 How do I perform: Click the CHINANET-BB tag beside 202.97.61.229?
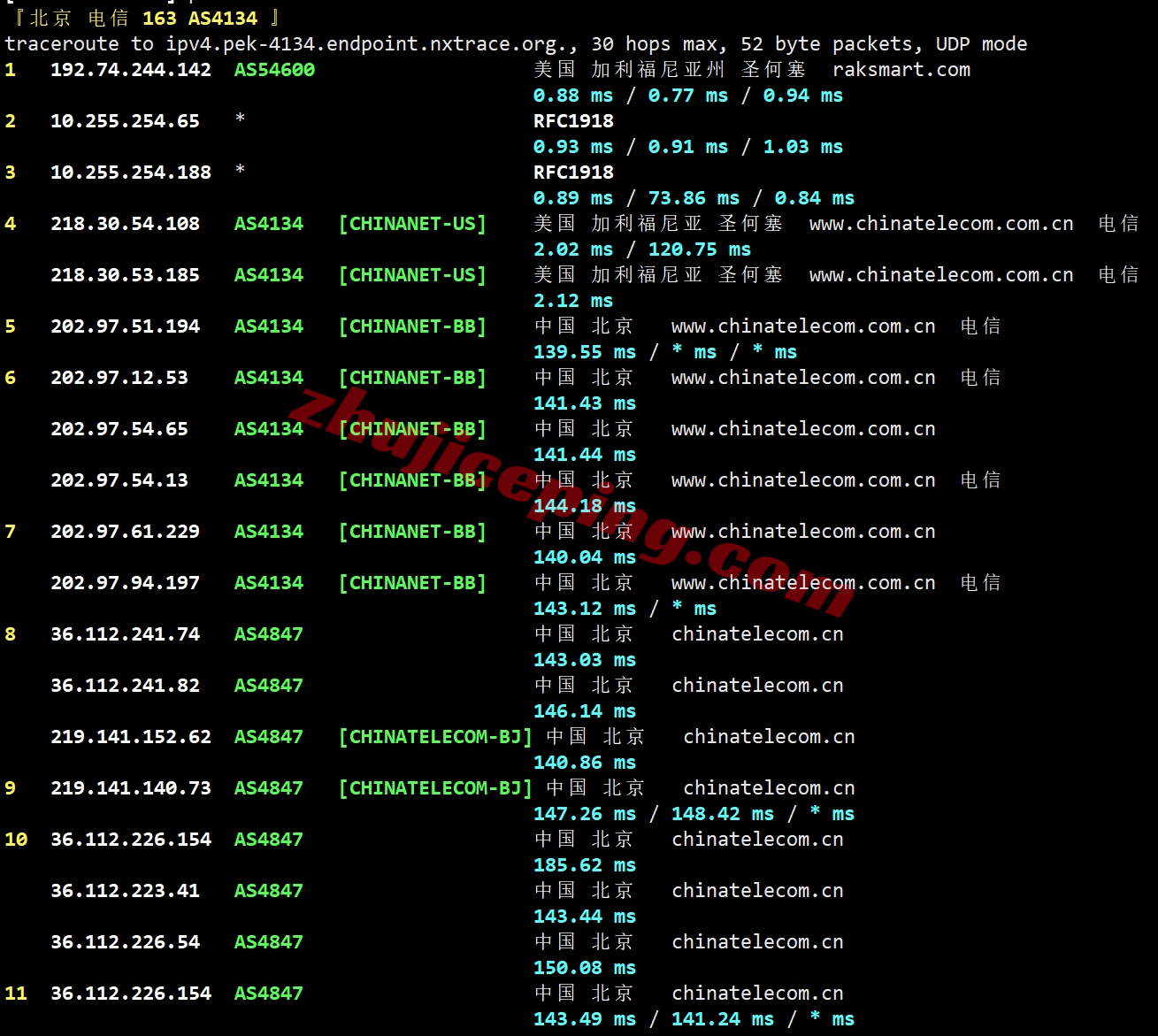pyautogui.click(x=412, y=532)
